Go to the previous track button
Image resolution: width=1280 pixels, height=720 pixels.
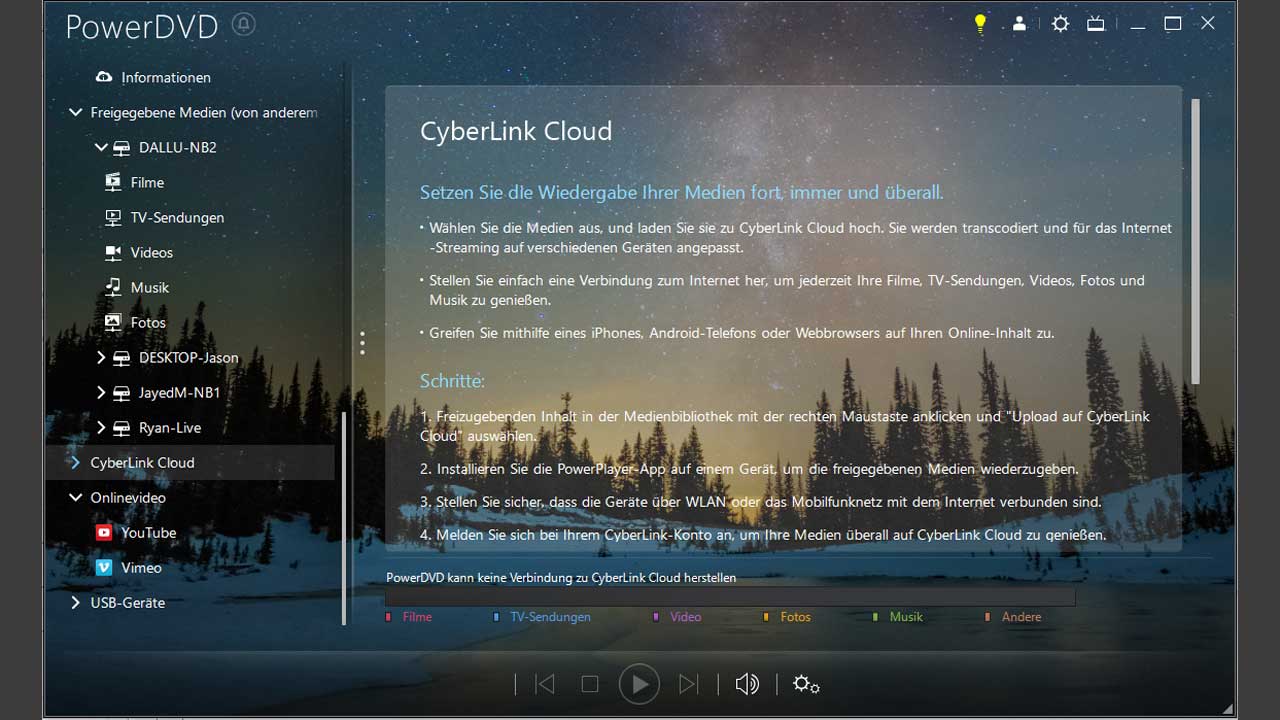coord(545,684)
